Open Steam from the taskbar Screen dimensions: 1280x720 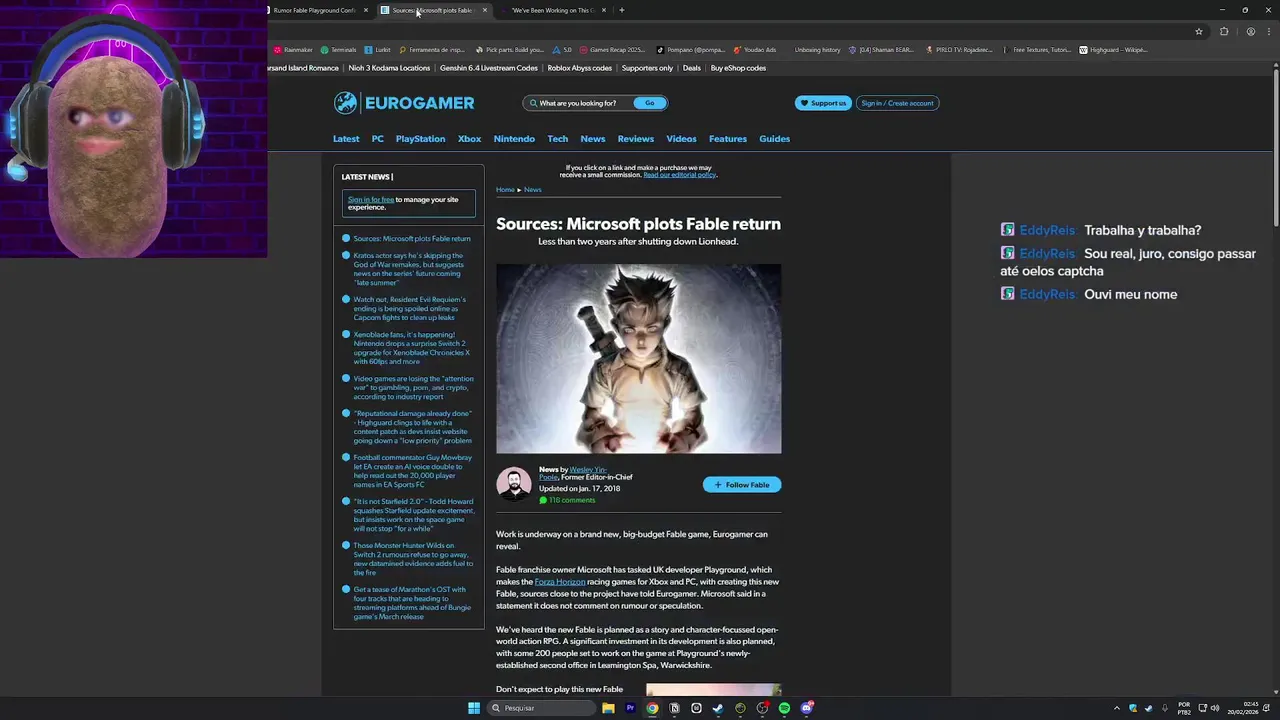pyautogui.click(x=718, y=708)
